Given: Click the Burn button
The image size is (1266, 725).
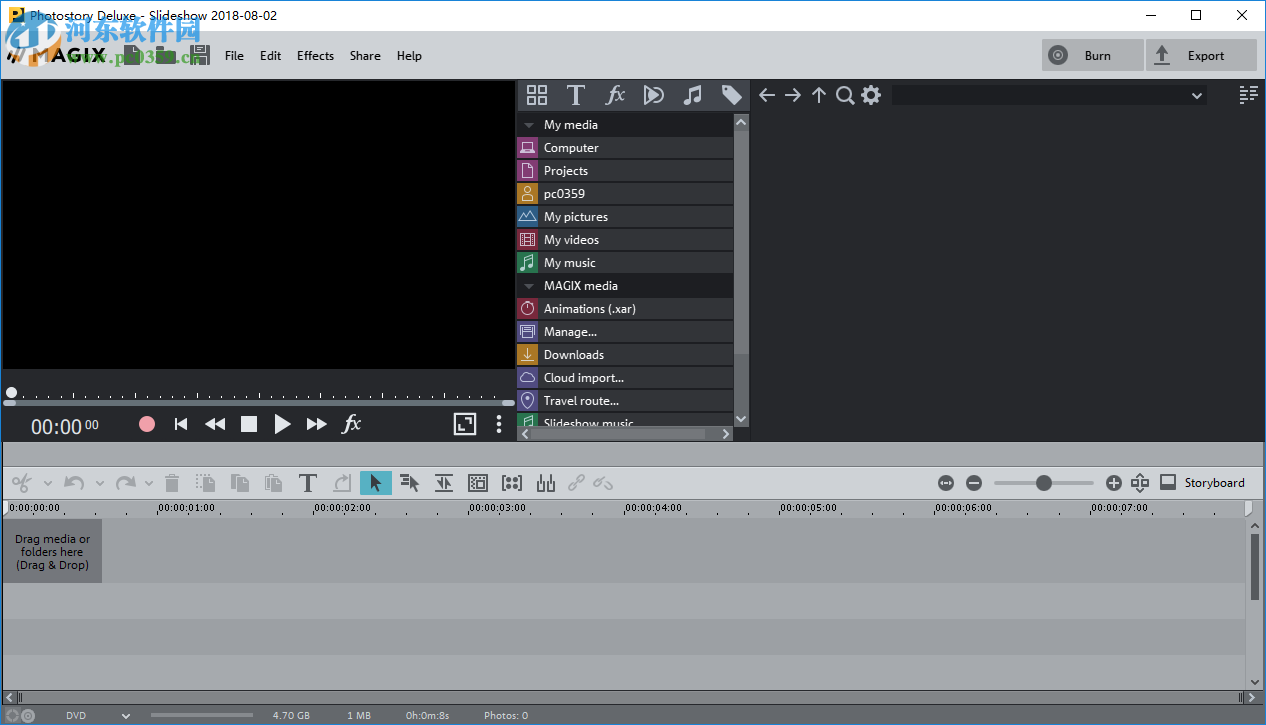Looking at the screenshot, I should point(1091,55).
